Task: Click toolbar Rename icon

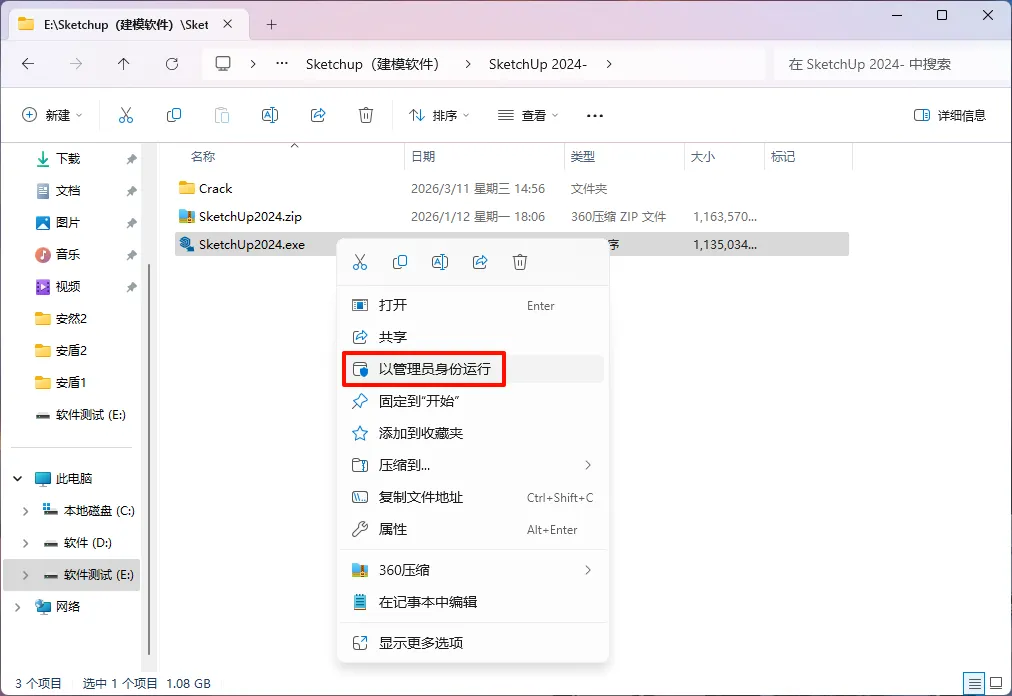Action: 270,116
